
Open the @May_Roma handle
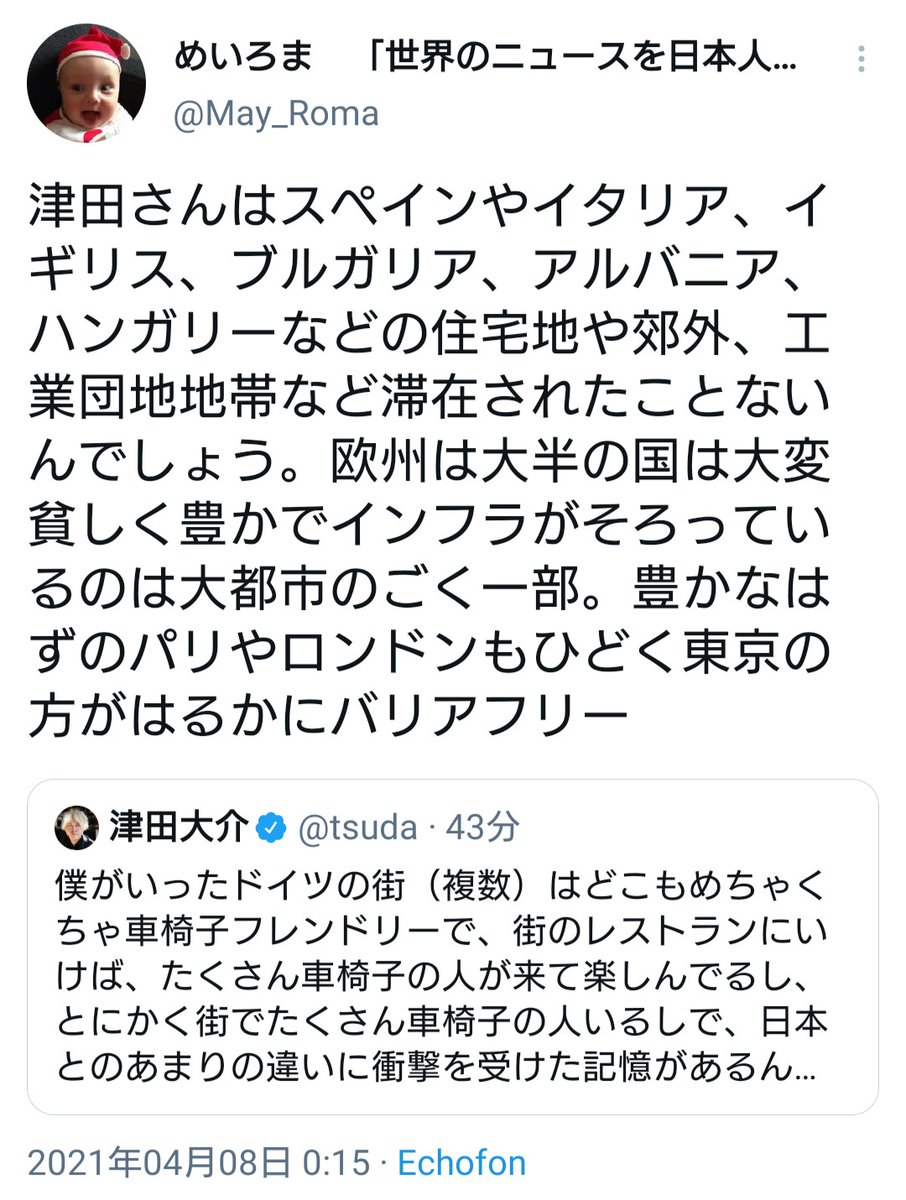(277, 114)
